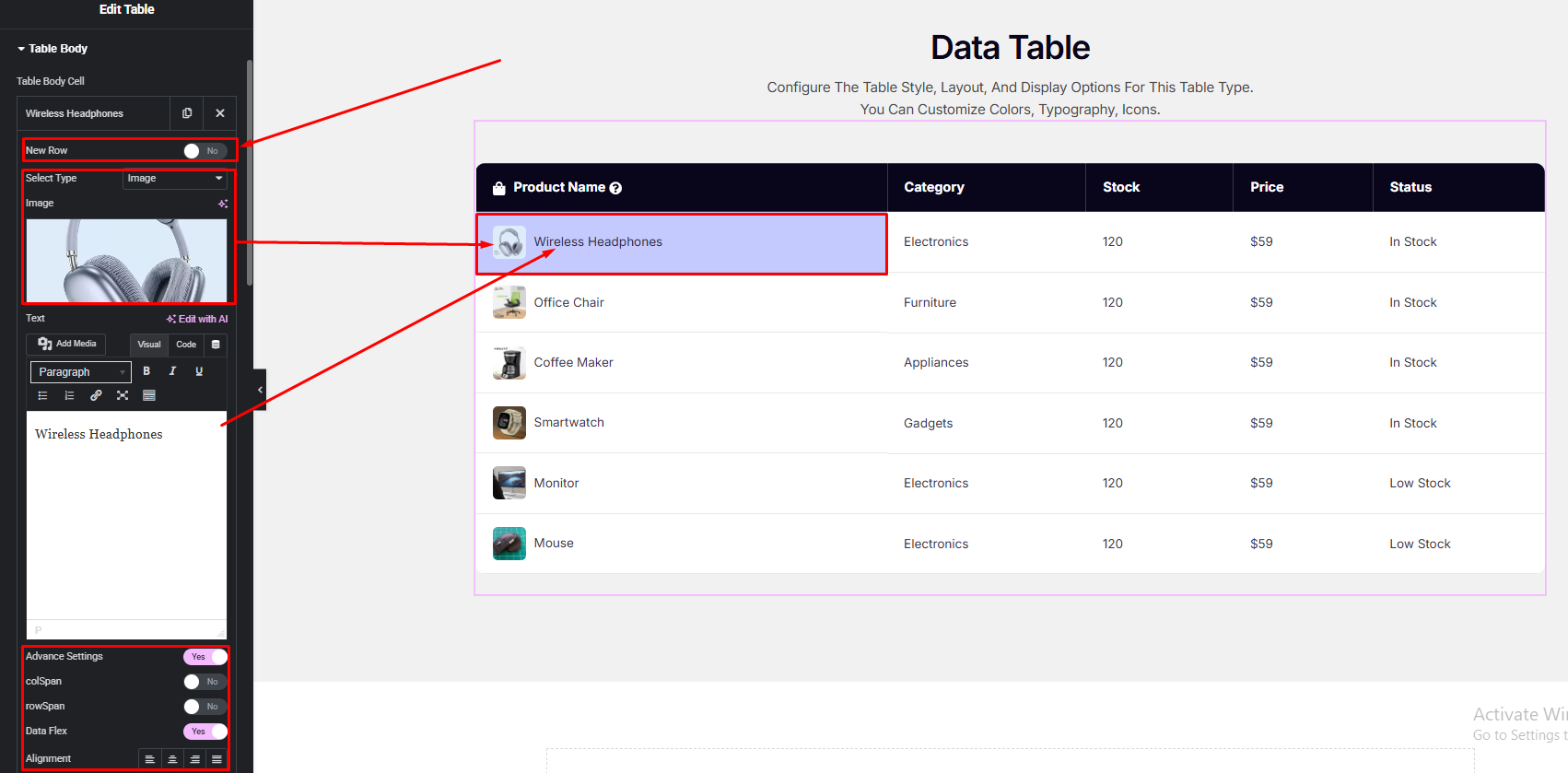Image resolution: width=1568 pixels, height=773 pixels.
Task: Click the Add Media button
Action: click(x=67, y=344)
